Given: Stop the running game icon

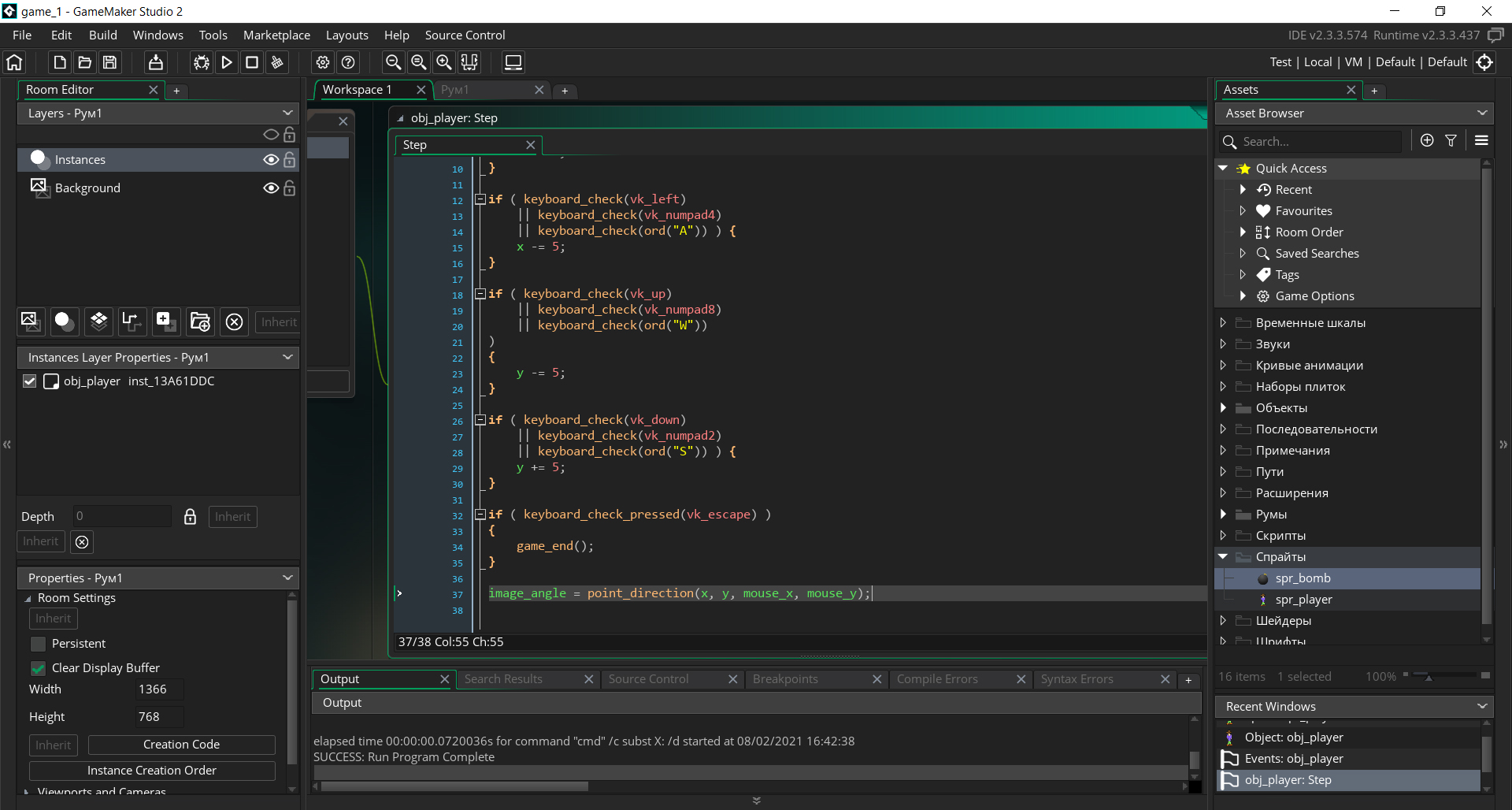Looking at the screenshot, I should coord(252,62).
